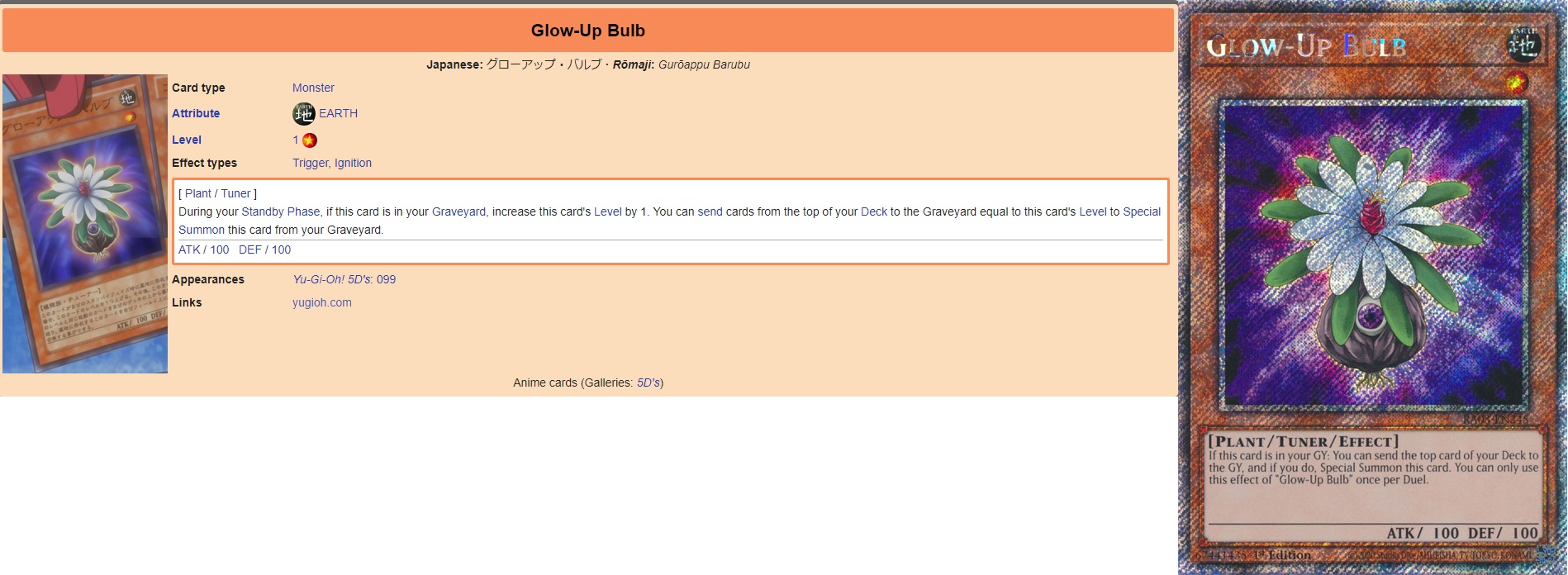
Task: Follow the Deck link in card text
Action: 874,211
